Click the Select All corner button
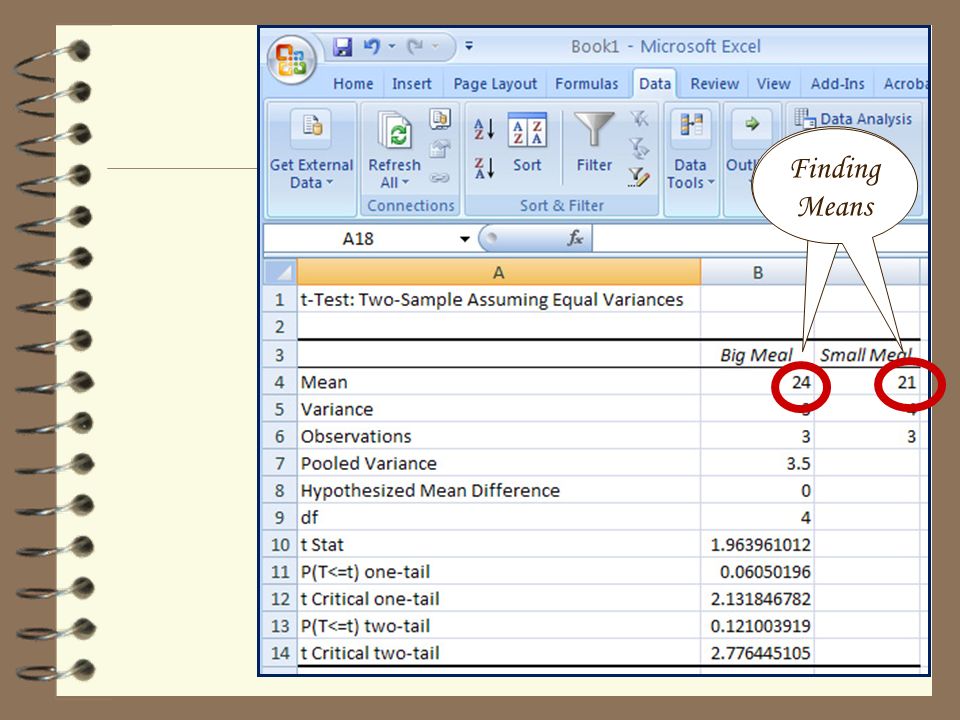Screen dimensions: 960x720 tap(280, 272)
